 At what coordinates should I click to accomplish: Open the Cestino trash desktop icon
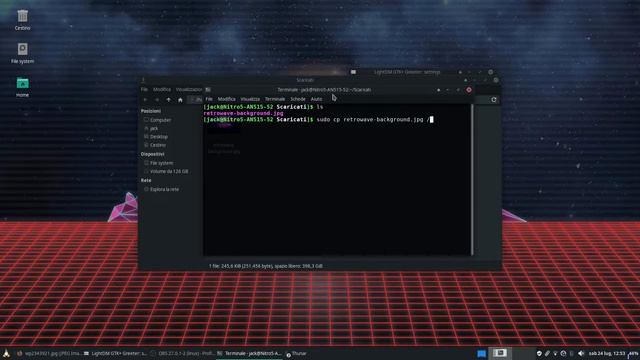[x=22, y=20]
